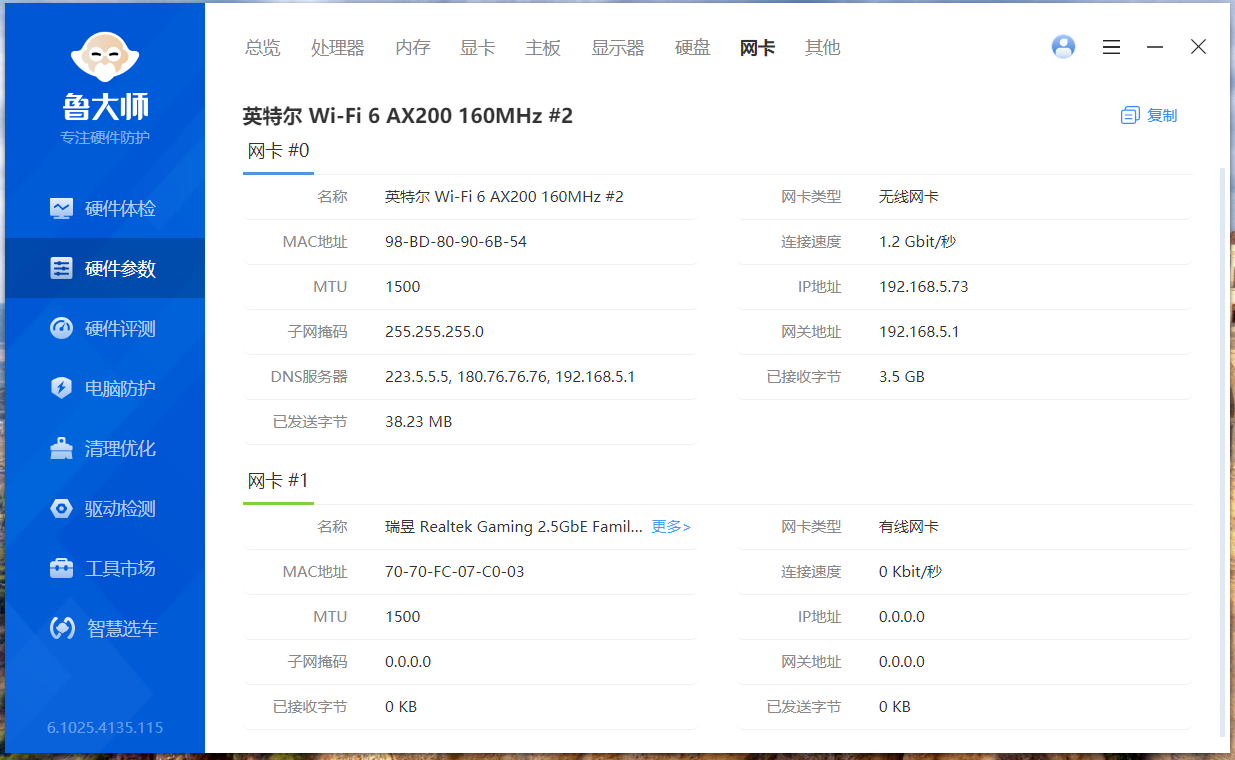Click MAC address 98-BD-80-90-6B-54
Viewport: 1235px width, 760px height.
(x=456, y=241)
